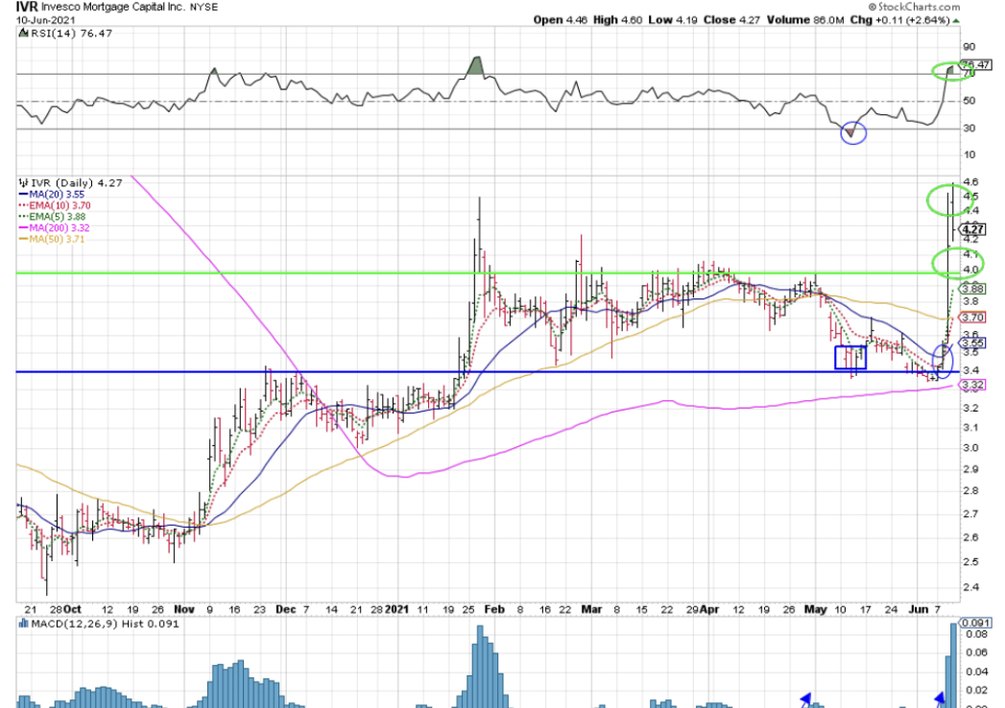Open the StockCharts.com copyright link
The height and width of the screenshot is (708, 1005).
[x=915, y=6]
